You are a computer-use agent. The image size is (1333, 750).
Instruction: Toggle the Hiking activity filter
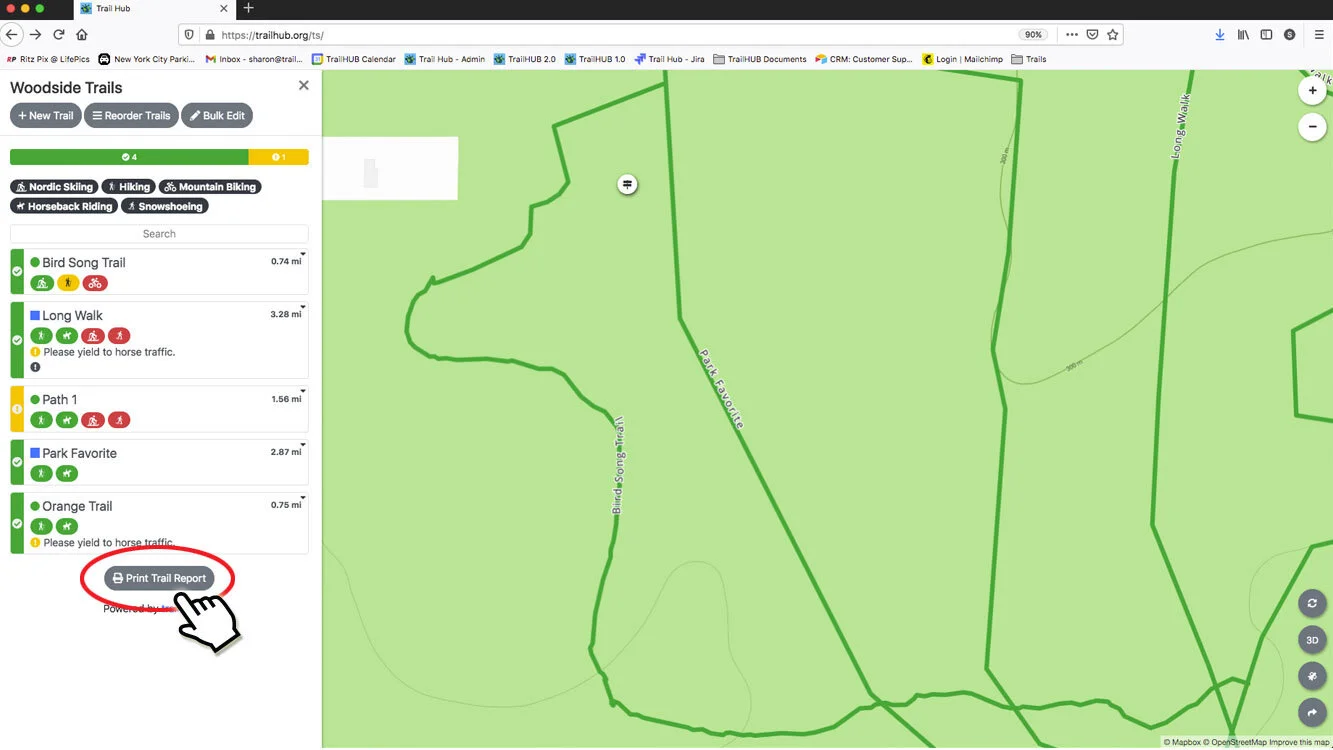click(128, 187)
